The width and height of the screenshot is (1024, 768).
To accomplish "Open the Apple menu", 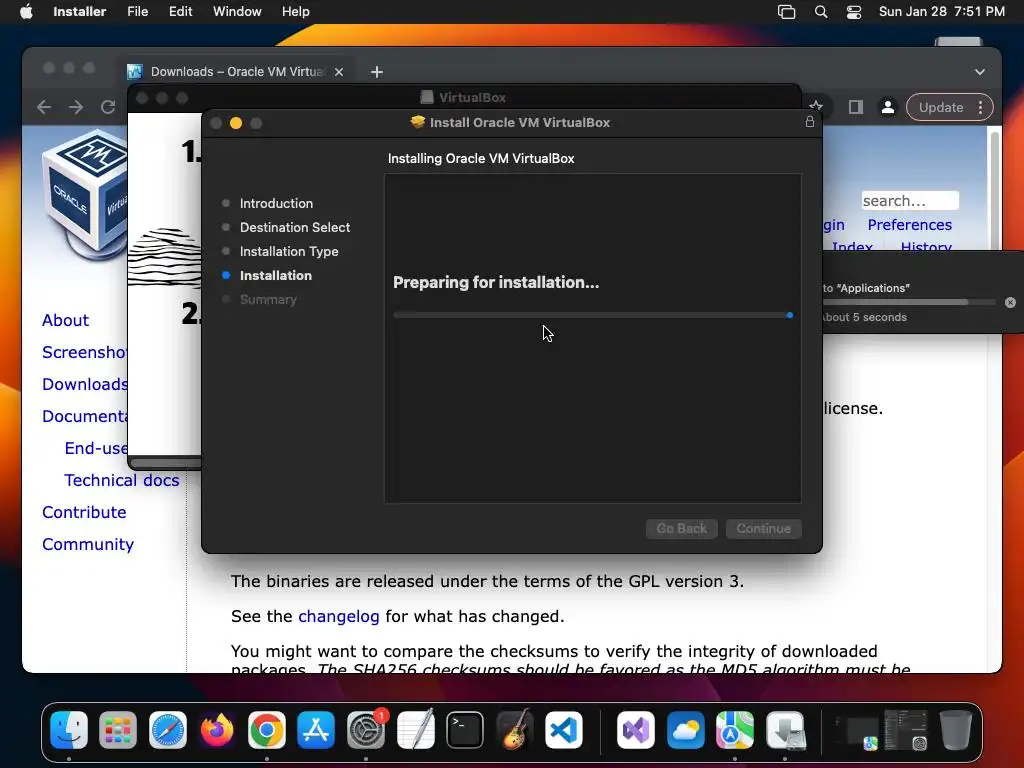I will [26, 12].
